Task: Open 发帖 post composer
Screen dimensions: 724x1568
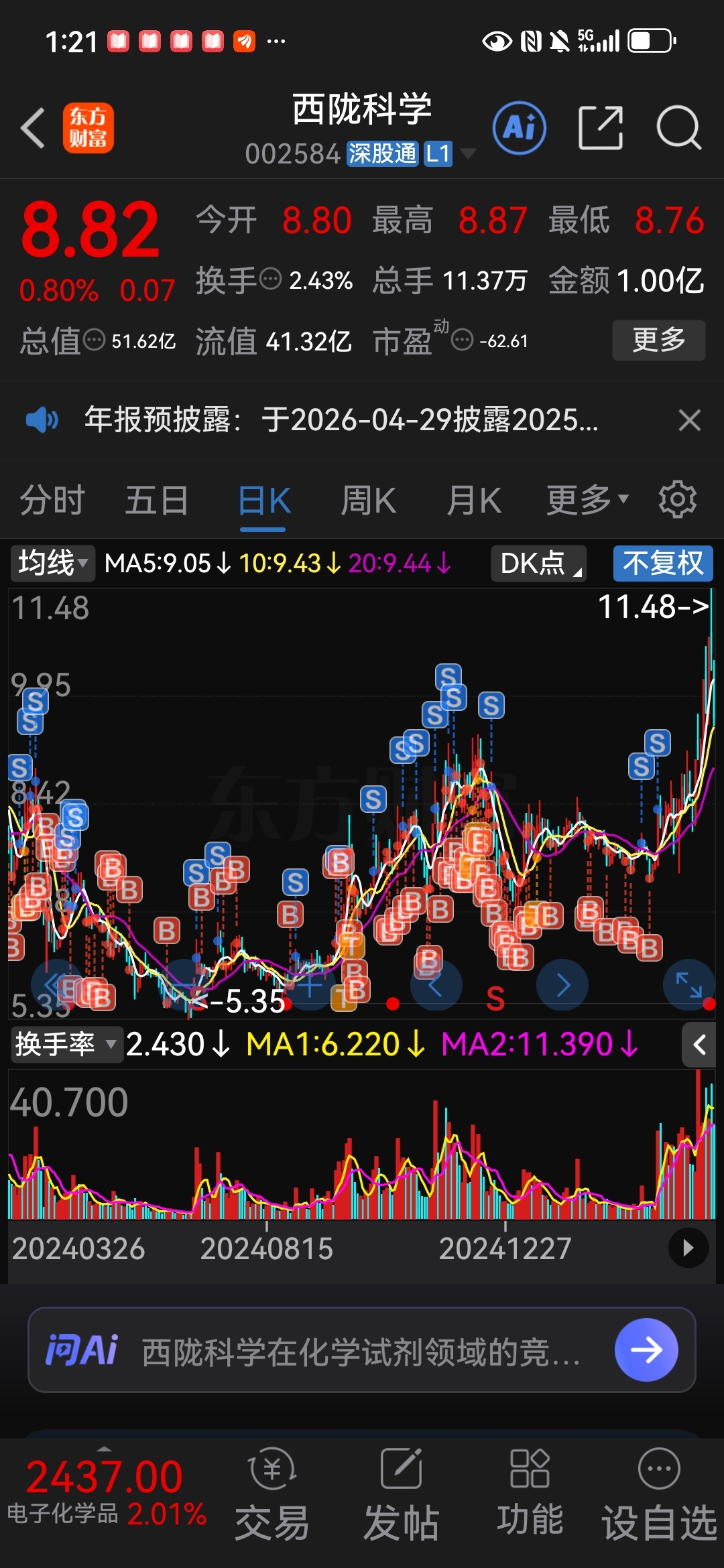Action: [401, 1493]
